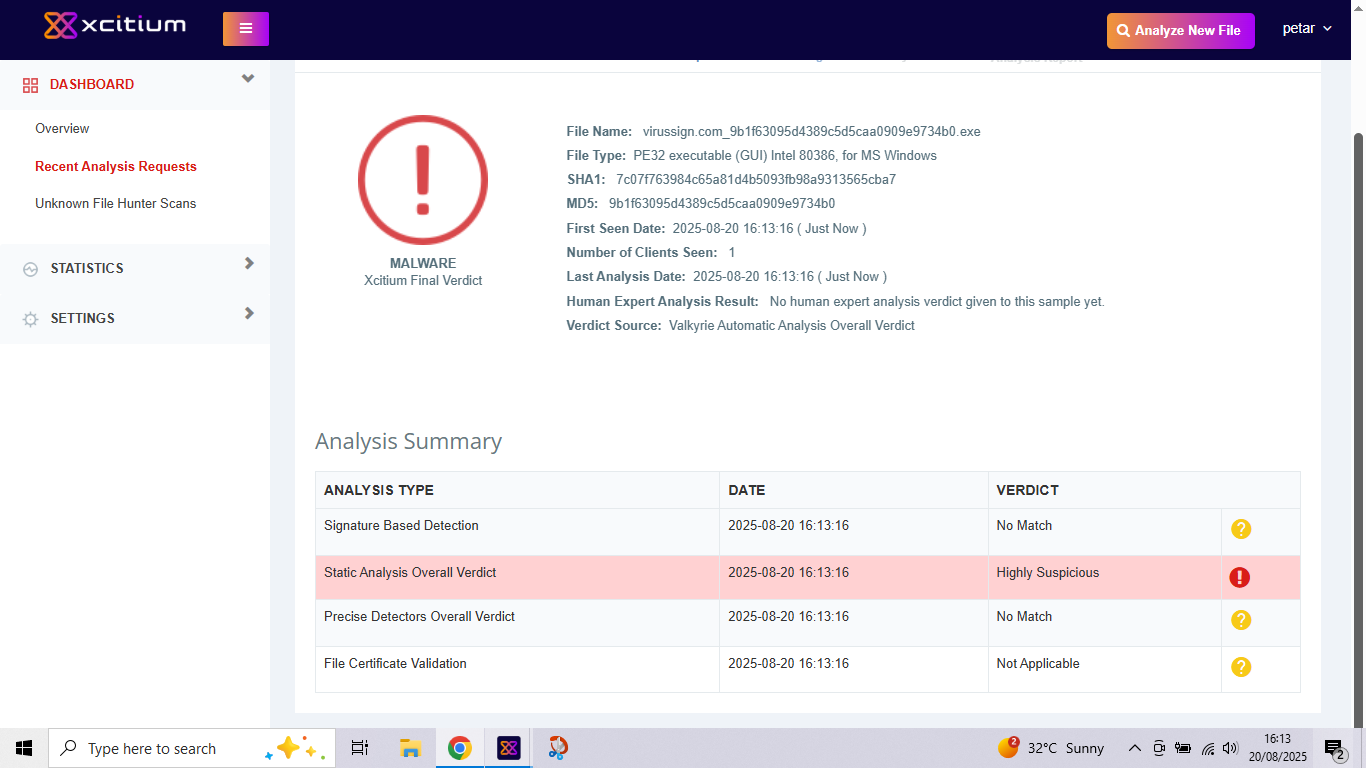
Task: Expand the Statistics section arrow
Action: 249,263
